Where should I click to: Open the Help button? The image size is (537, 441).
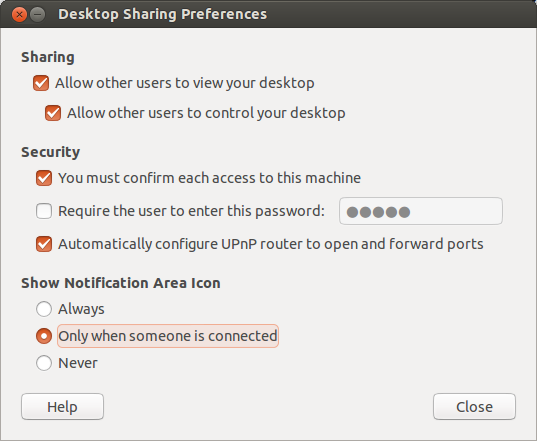62,407
